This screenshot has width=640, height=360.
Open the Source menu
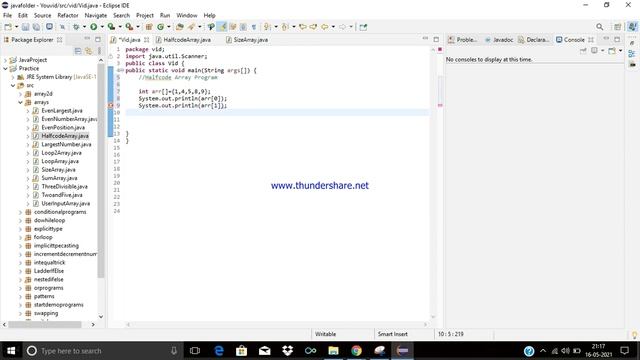coord(42,15)
